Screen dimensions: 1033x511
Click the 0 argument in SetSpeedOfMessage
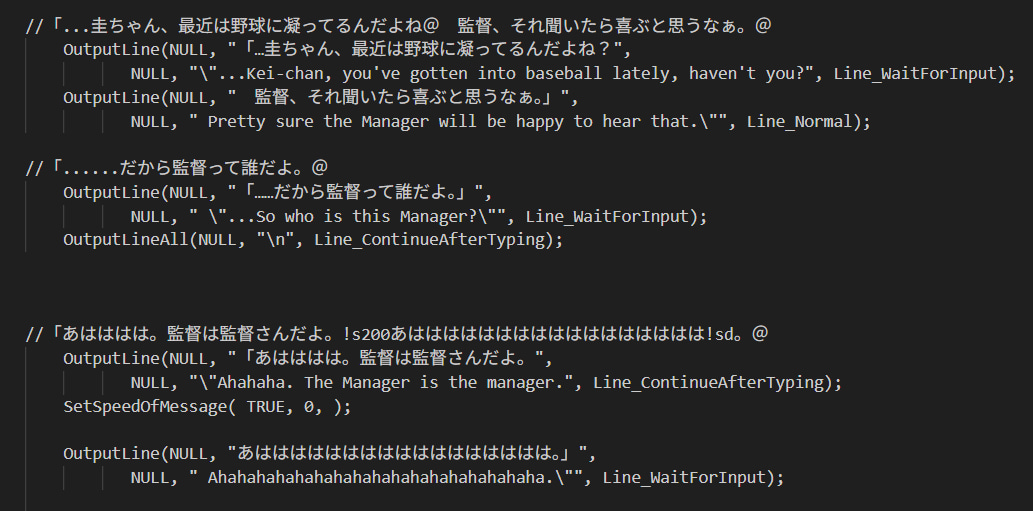(309, 406)
